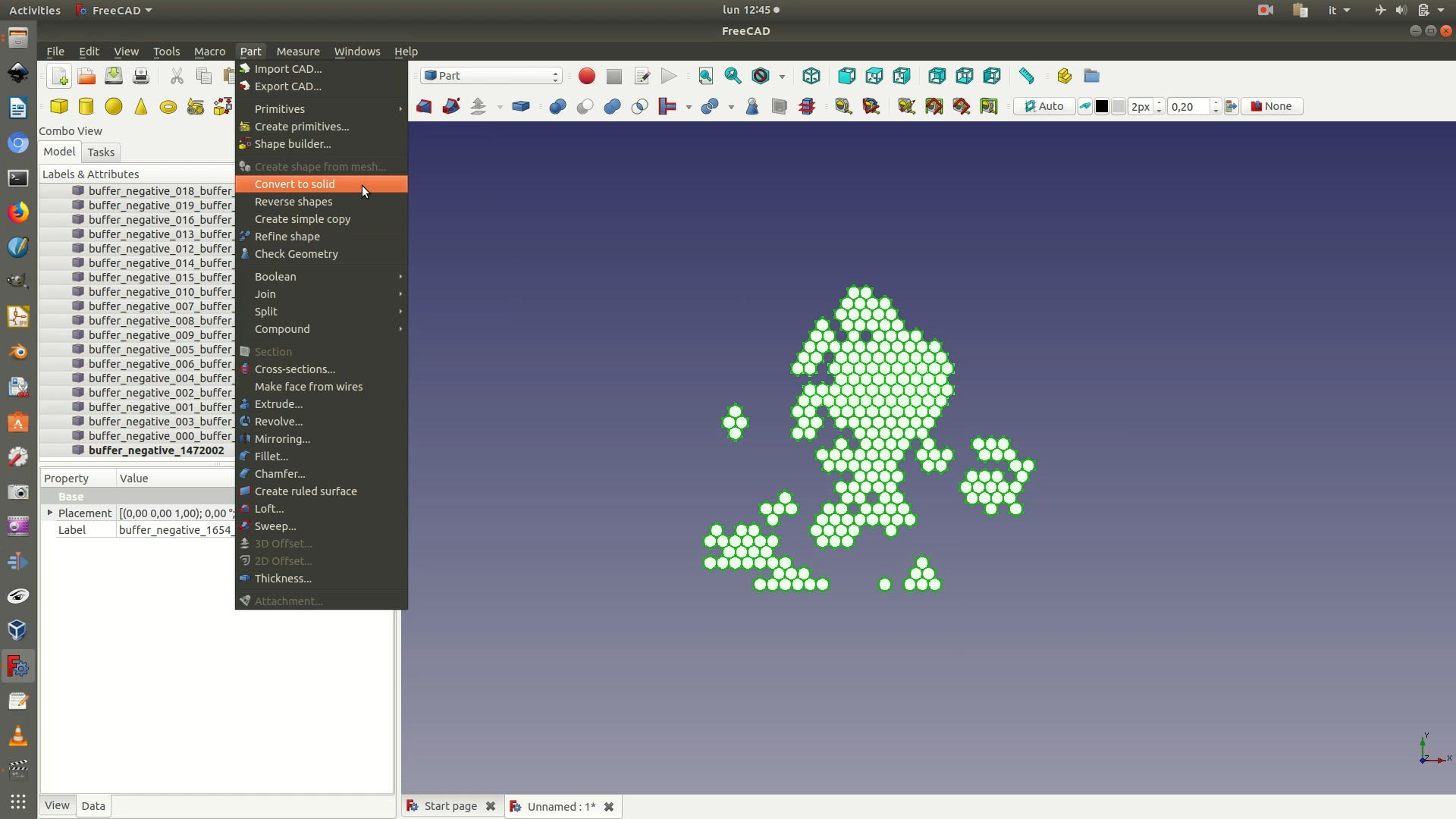Click the Save document icon
Screen dimensions: 1456x819
pos(113,76)
